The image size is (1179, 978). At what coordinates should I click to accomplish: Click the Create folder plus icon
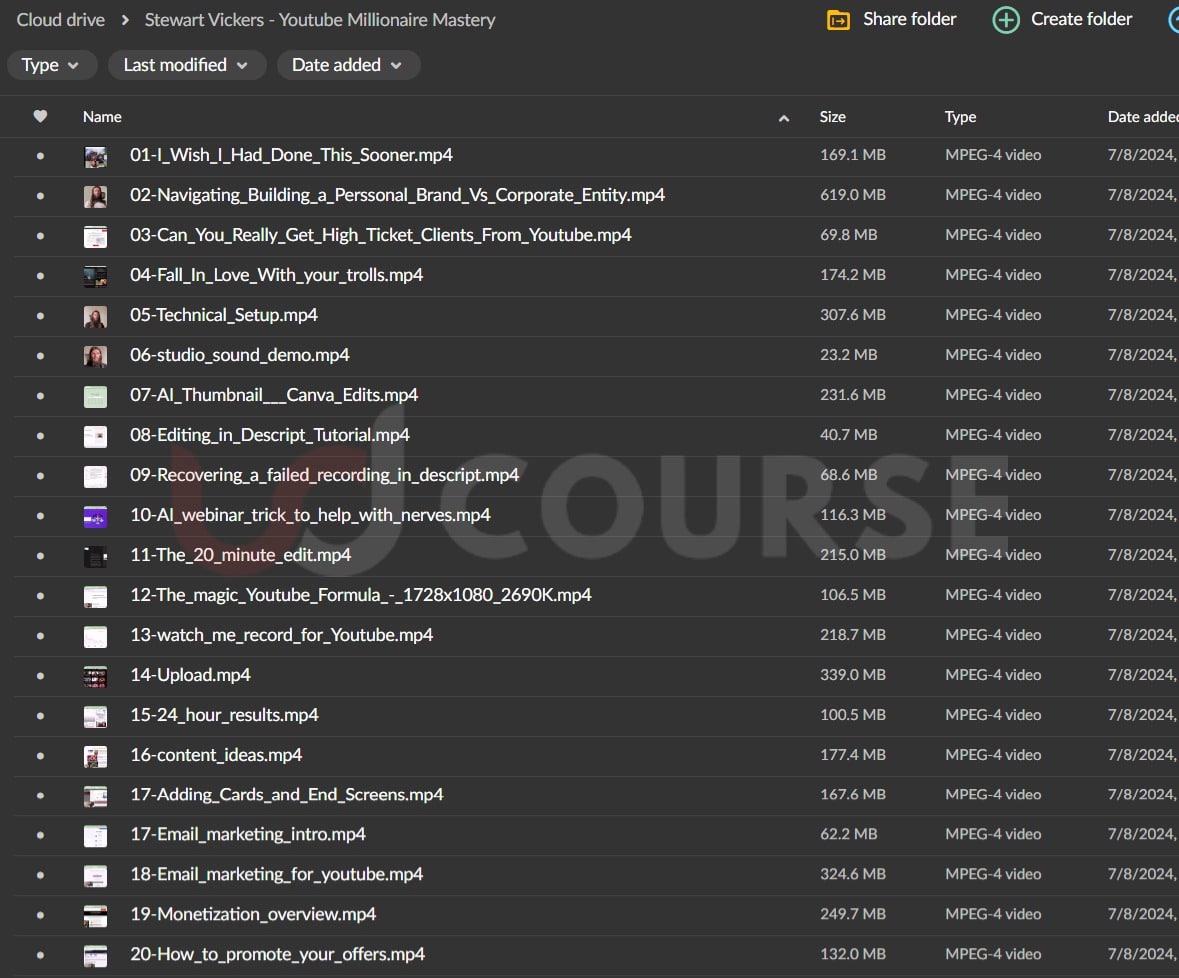1005,20
